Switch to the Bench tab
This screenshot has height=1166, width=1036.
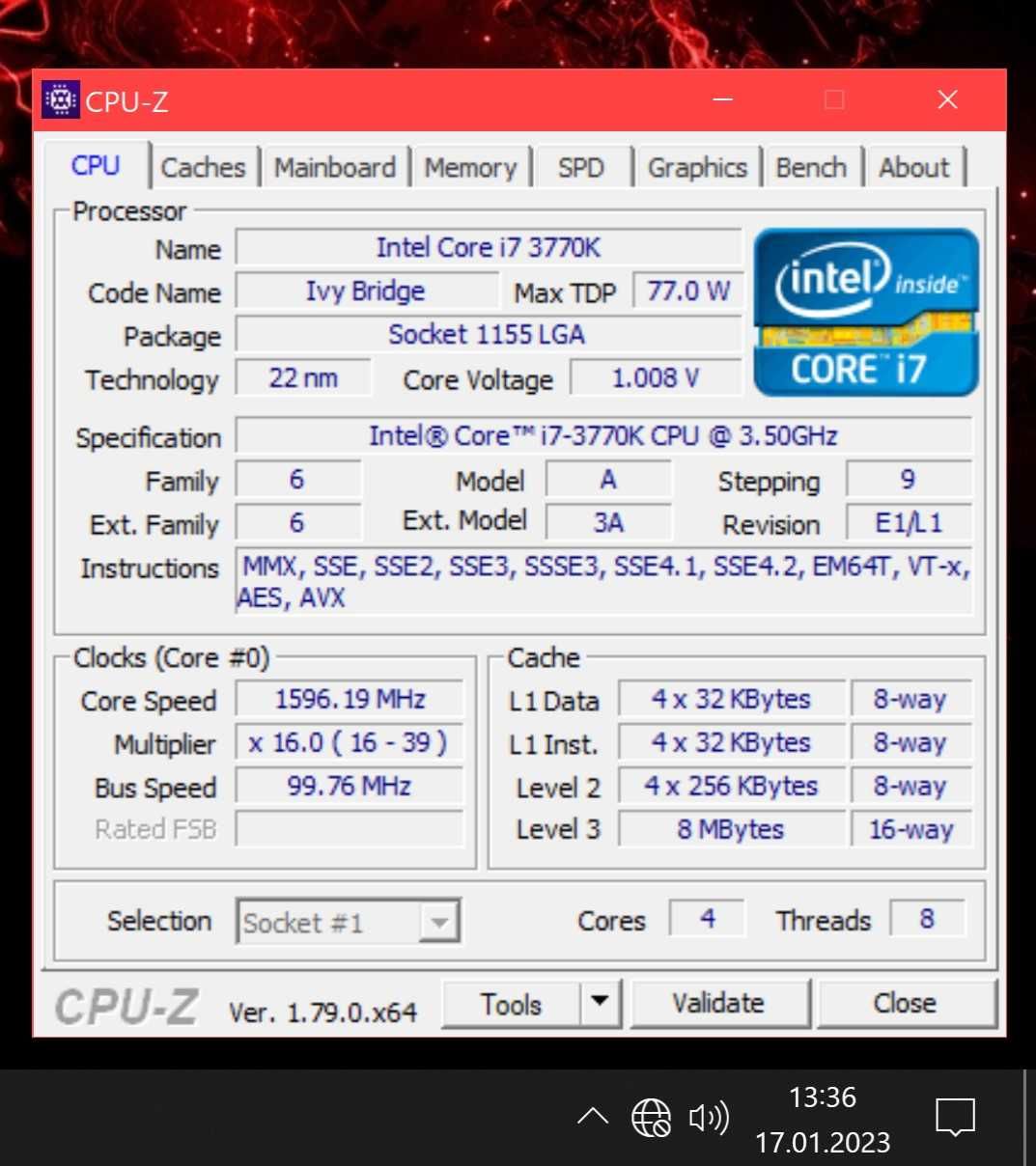(811, 167)
